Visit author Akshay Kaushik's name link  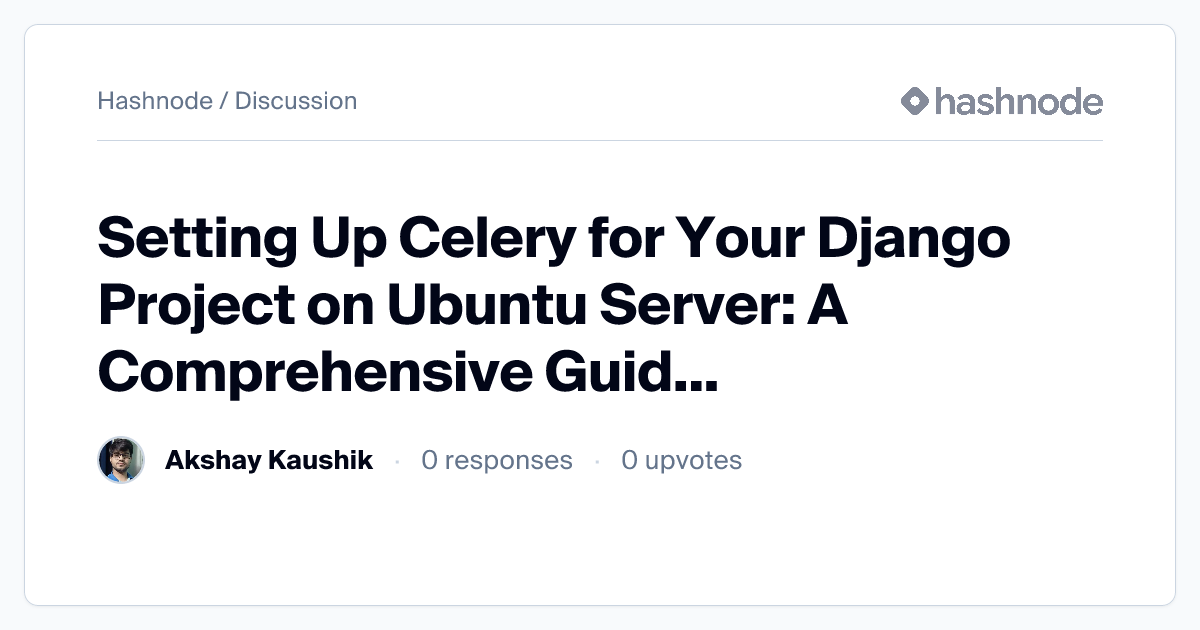268,460
